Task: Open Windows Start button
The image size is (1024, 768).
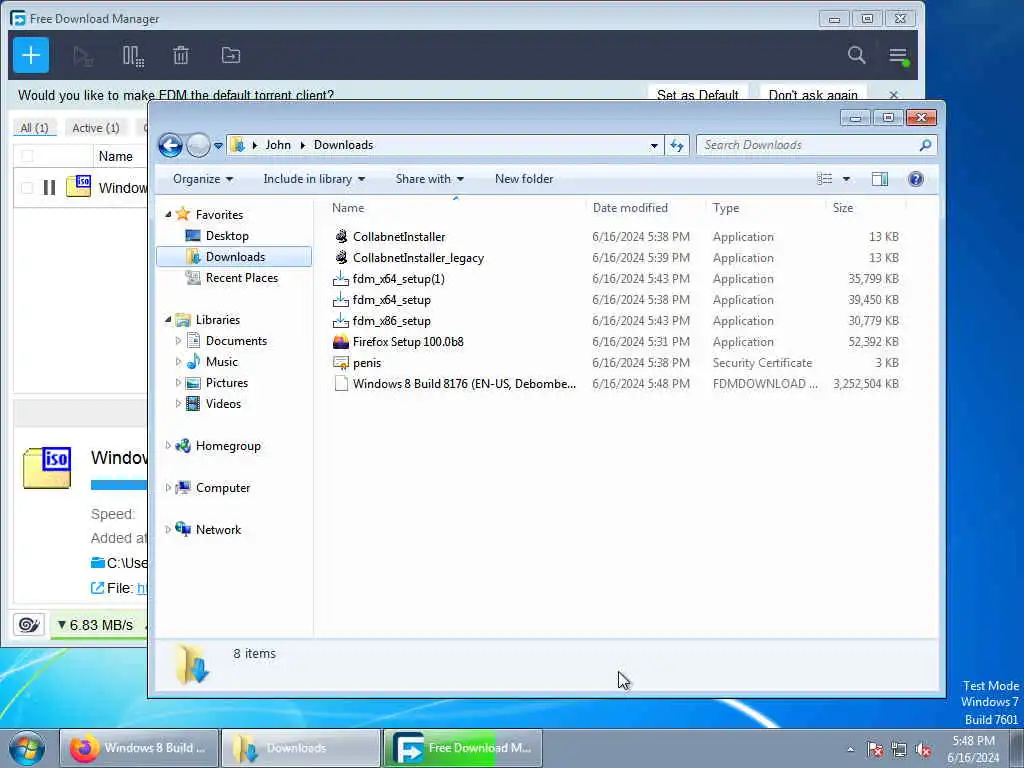Action: coord(27,748)
